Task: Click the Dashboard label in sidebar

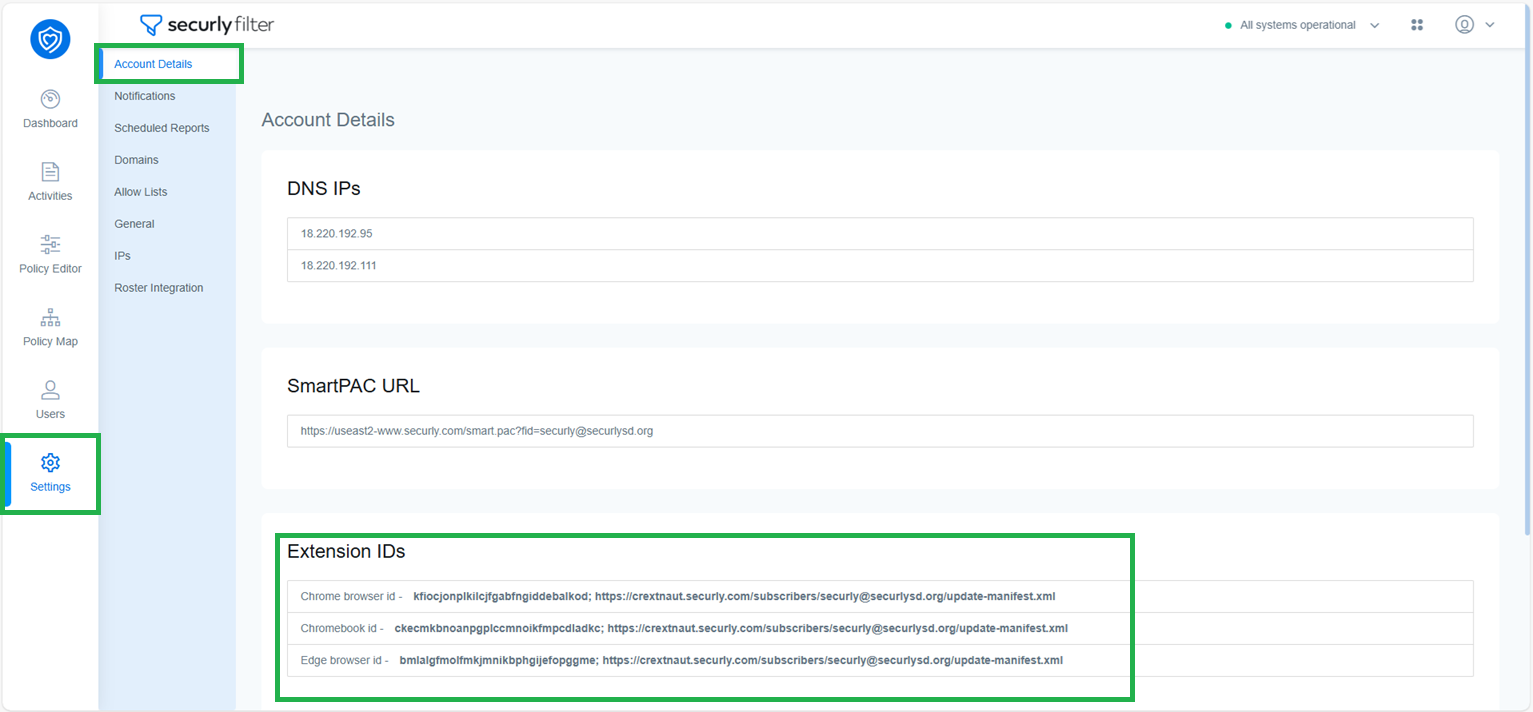Action: (50, 124)
